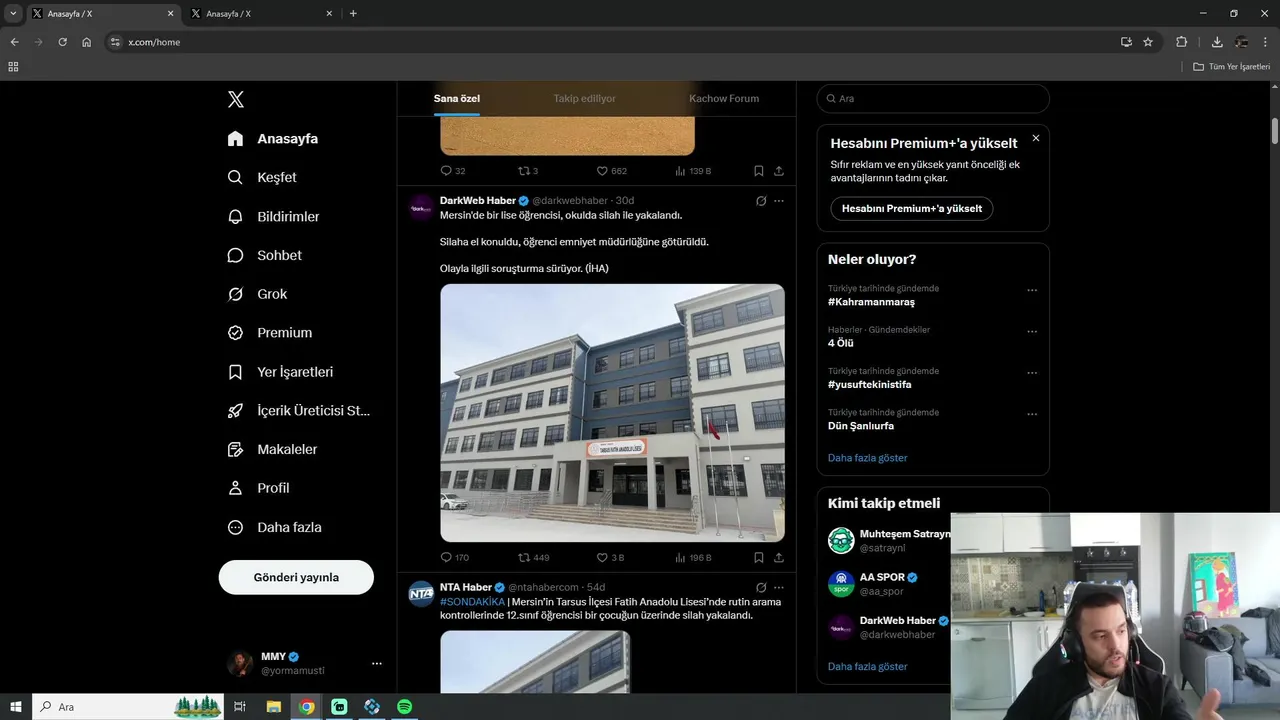The width and height of the screenshot is (1280, 720).
Task: Expand Daha fazla menu in the sidebar
Action: click(x=275, y=527)
